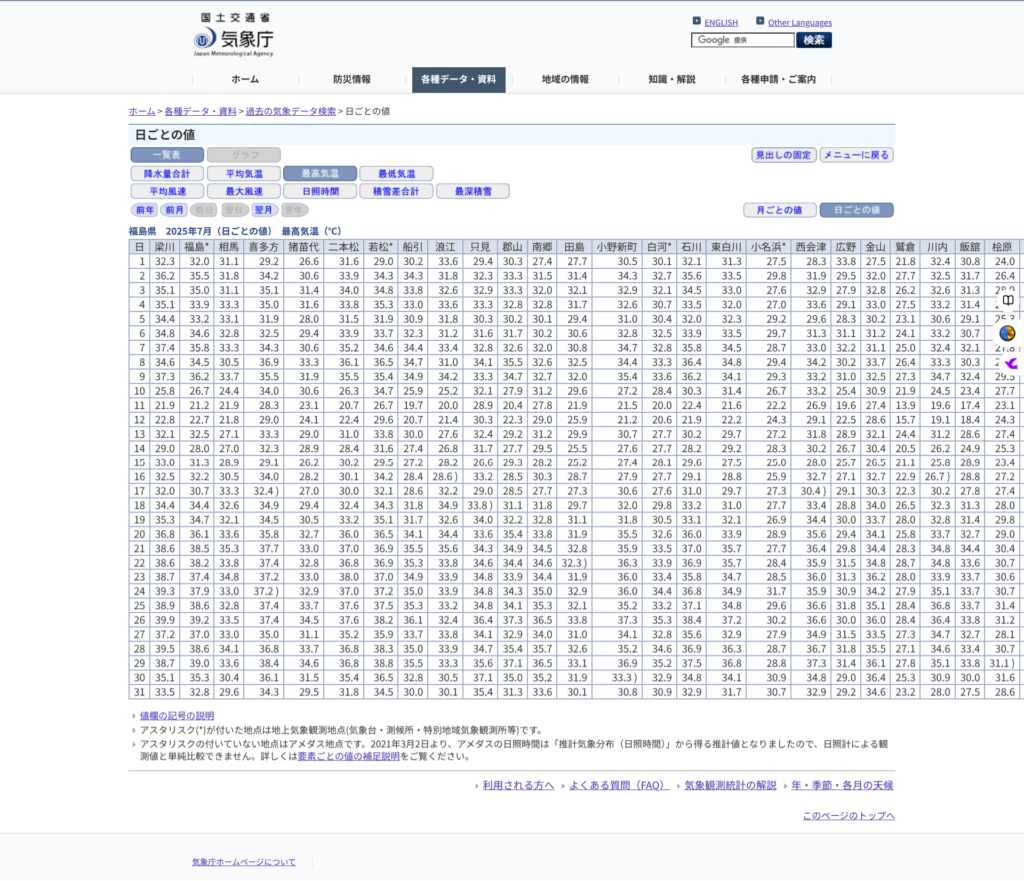The height and width of the screenshot is (881, 1024).
Task: Click the floating colorful brain icon
Action: tap(1008, 333)
